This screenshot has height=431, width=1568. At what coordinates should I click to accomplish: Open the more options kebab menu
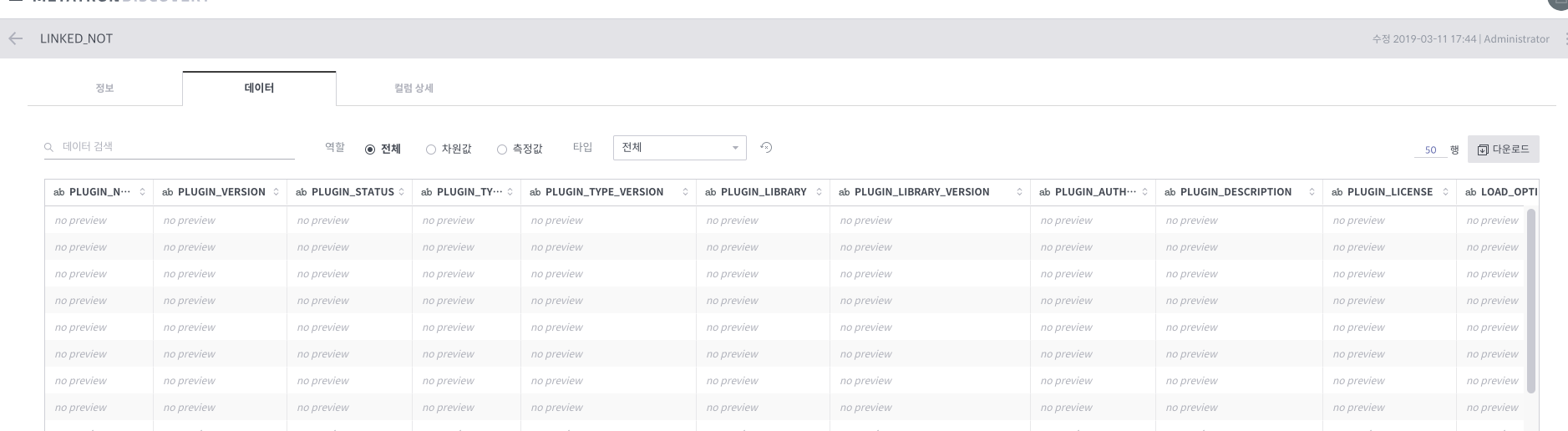[1565, 38]
